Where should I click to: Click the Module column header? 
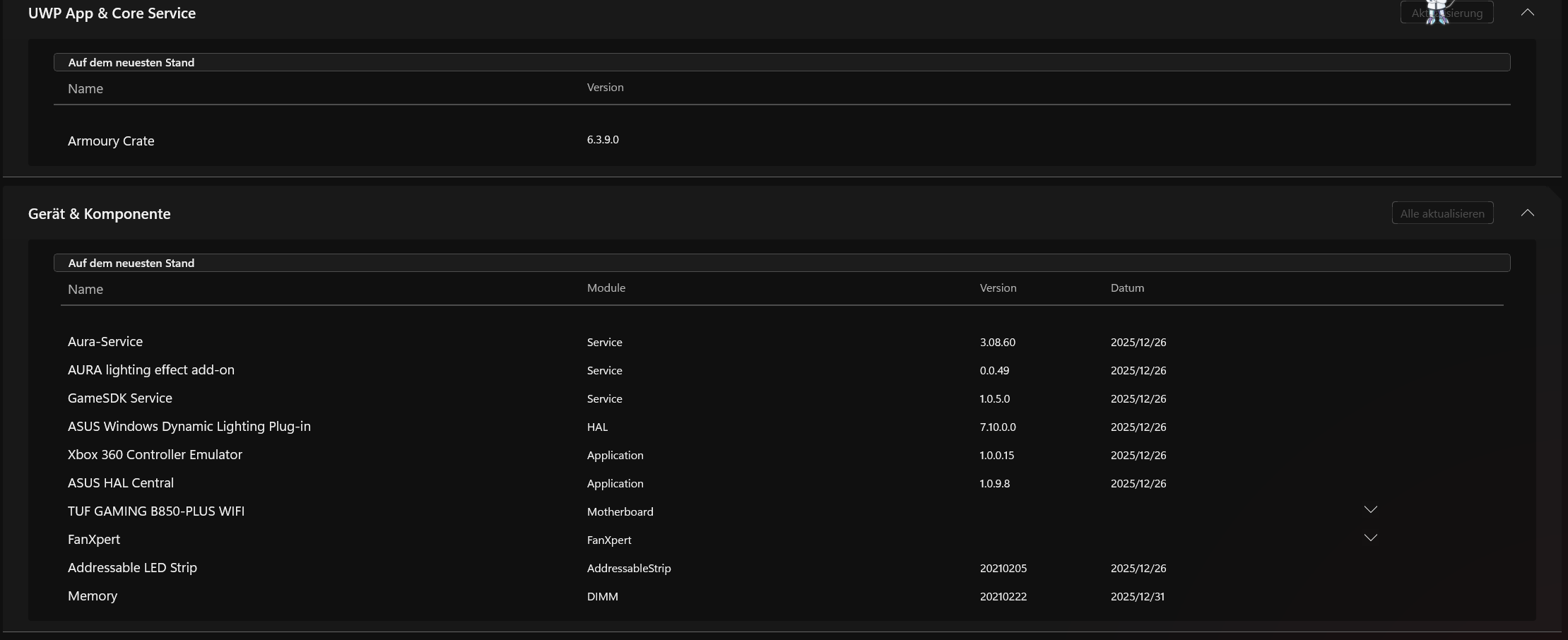(606, 288)
